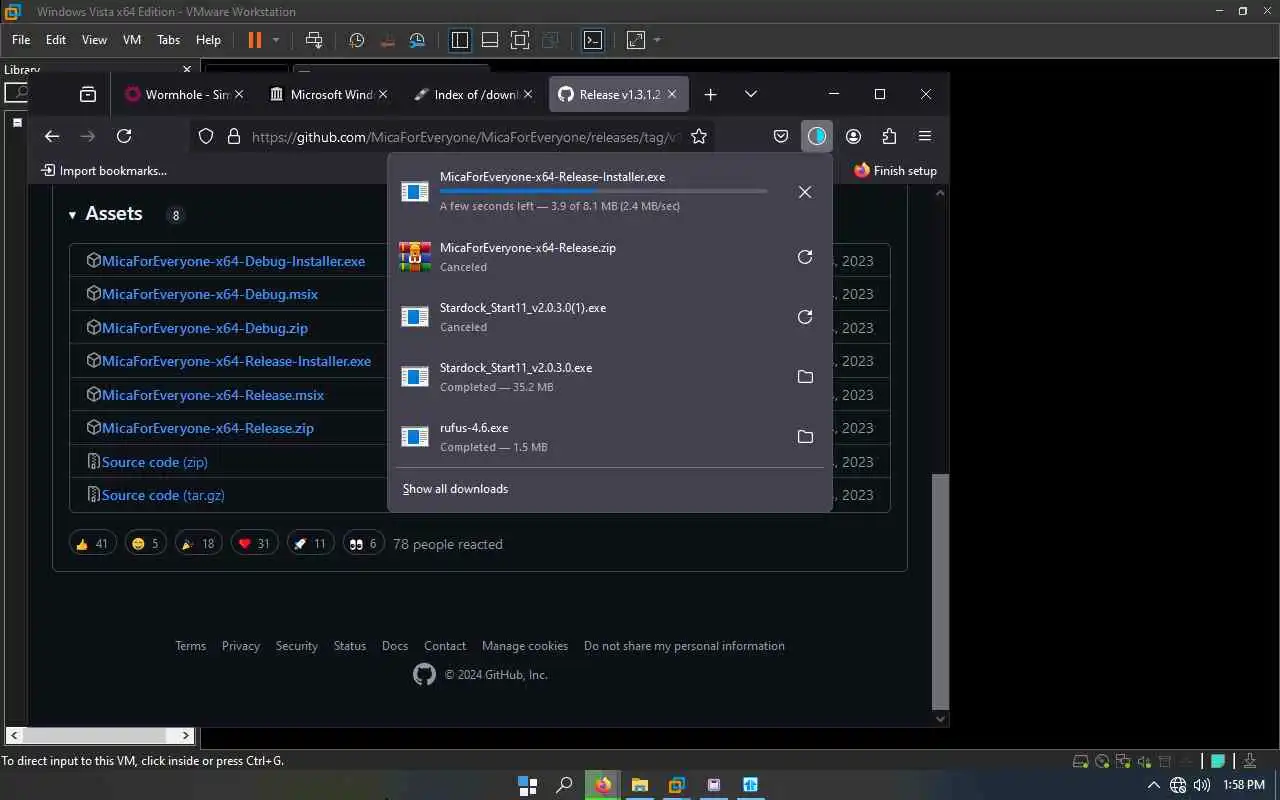Open the Save to Pocket icon
This screenshot has height=800, width=1280.
(781, 136)
